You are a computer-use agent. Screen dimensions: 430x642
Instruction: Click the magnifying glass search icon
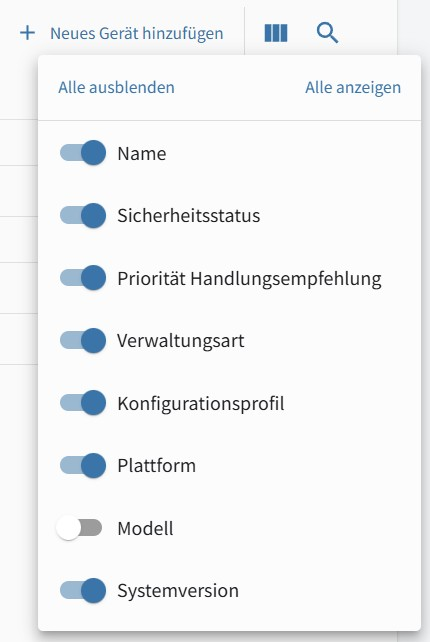click(x=327, y=33)
